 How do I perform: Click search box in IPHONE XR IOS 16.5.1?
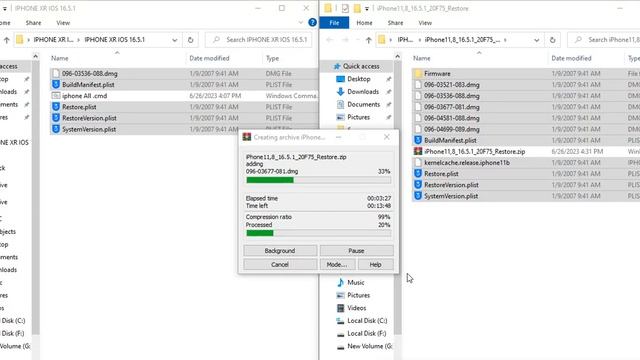click(x=259, y=40)
